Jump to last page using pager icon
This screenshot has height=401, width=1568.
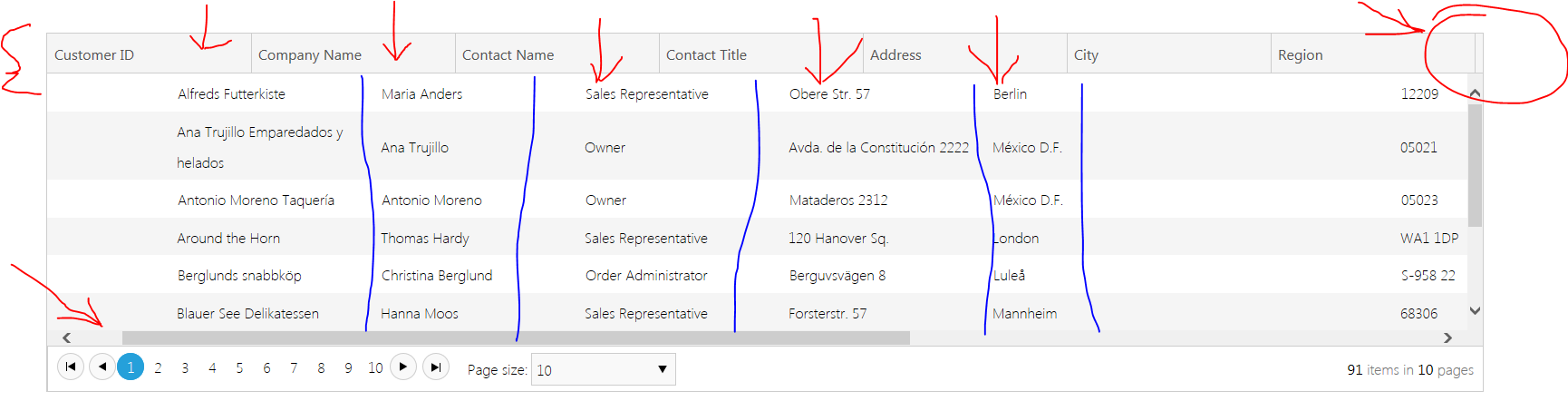coord(436,367)
